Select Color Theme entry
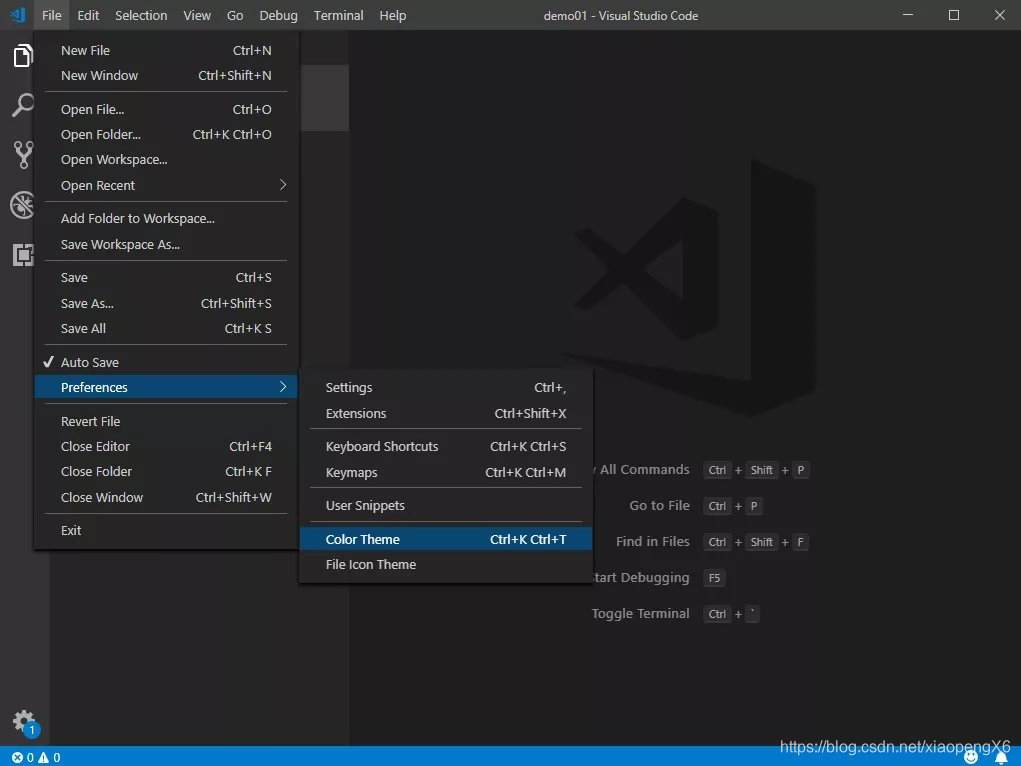The width and height of the screenshot is (1021, 766). 445,539
